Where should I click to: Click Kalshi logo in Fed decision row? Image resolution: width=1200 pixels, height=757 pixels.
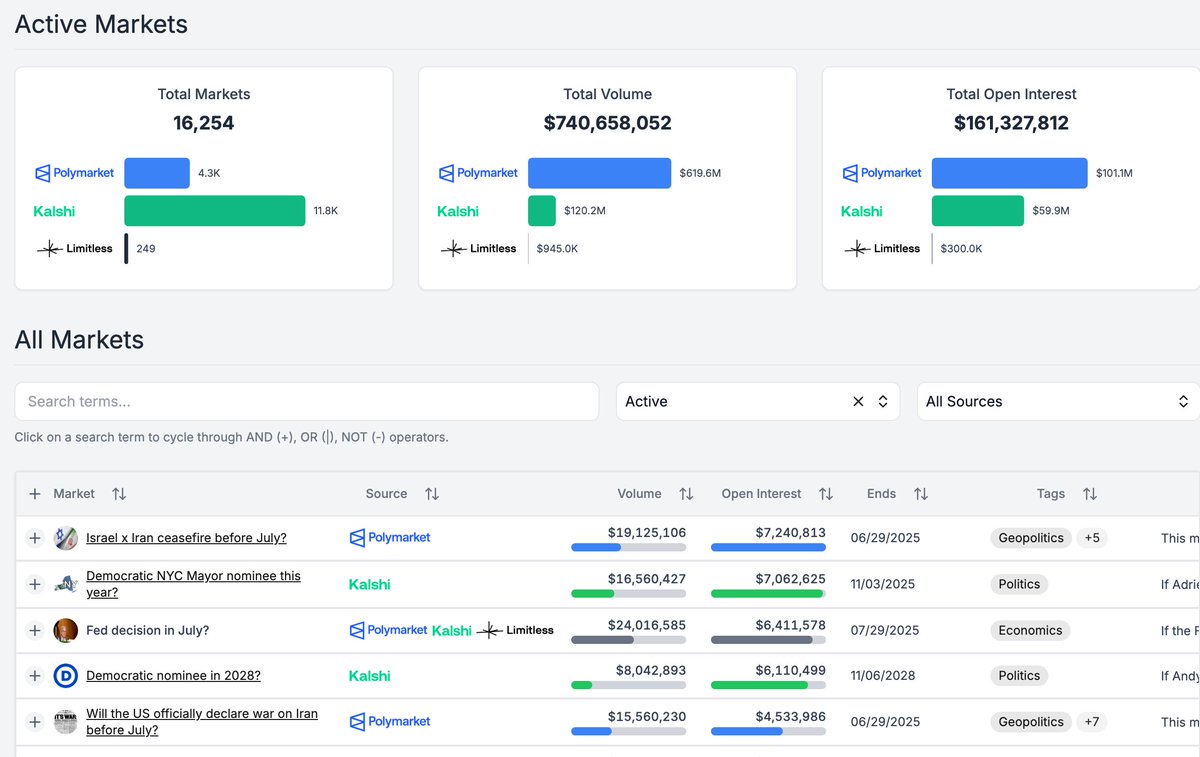pos(452,630)
